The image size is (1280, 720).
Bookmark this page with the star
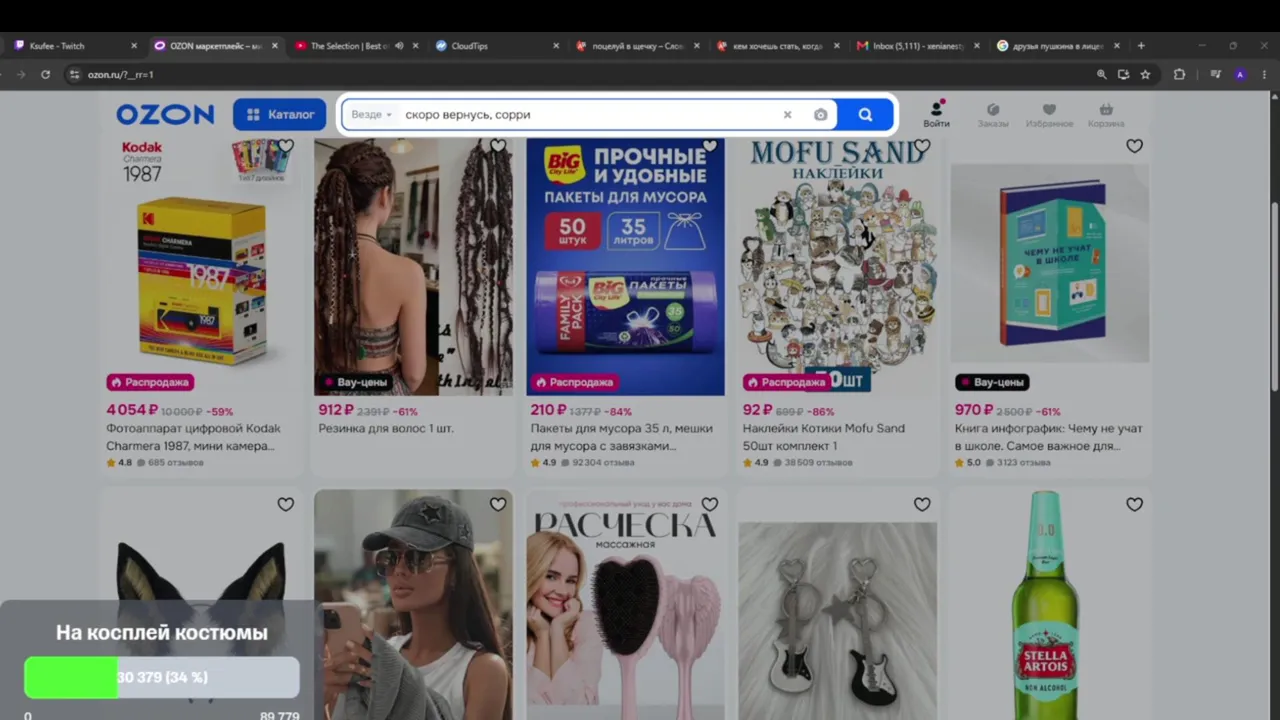[1145, 74]
